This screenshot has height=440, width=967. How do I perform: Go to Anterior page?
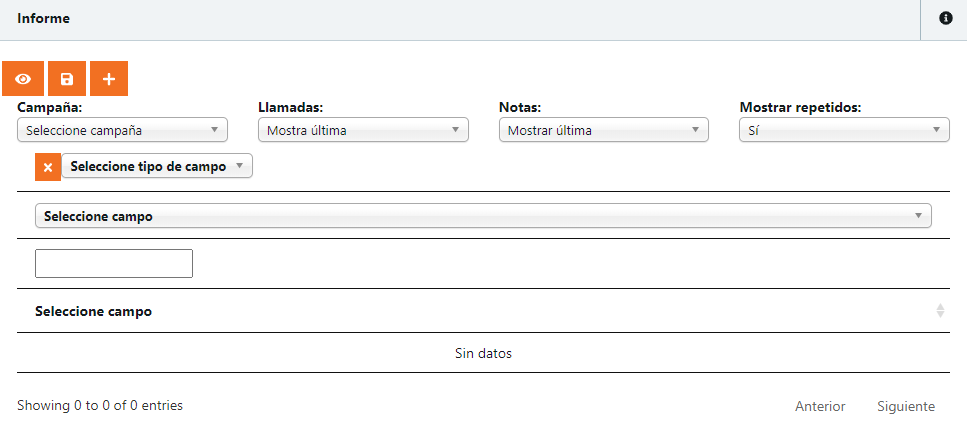coord(820,406)
